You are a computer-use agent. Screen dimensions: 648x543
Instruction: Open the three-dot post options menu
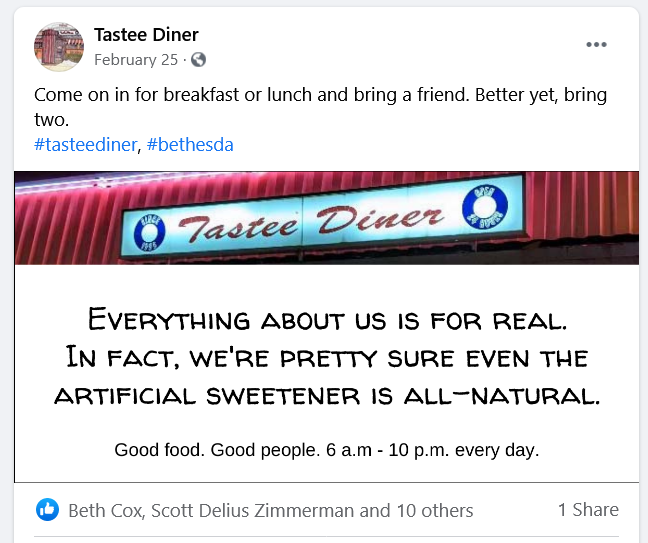(x=596, y=44)
